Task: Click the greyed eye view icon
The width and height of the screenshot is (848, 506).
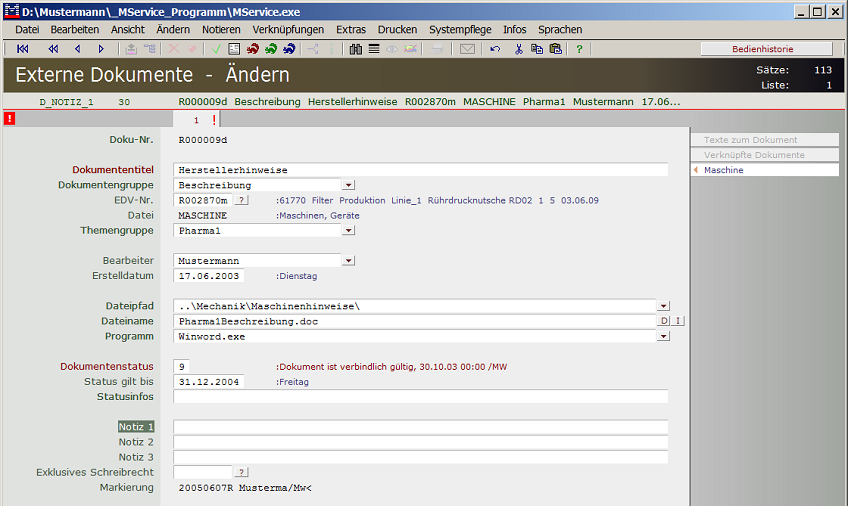Action: [392, 49]
